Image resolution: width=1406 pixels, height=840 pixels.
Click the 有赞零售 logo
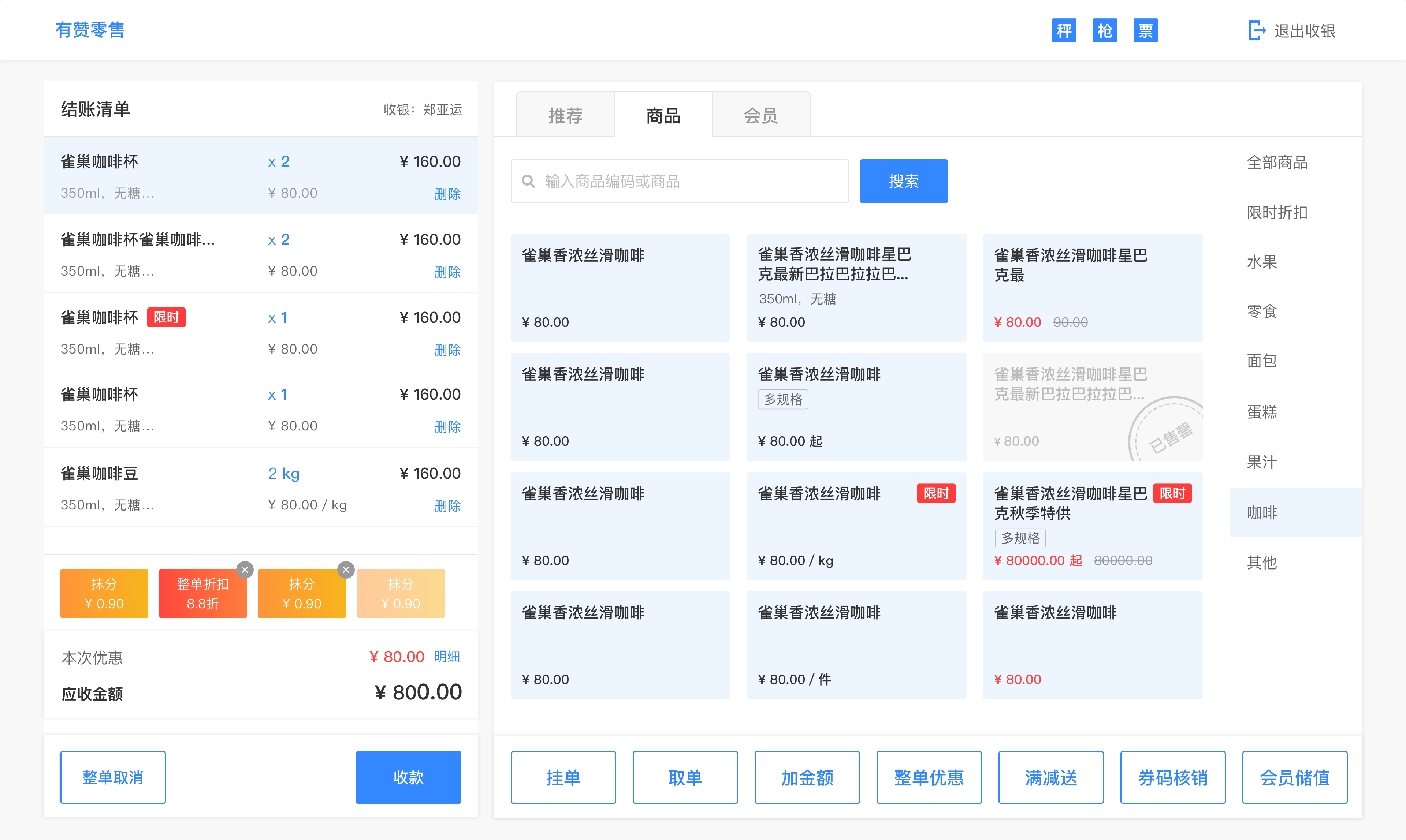pyautogui.click(x=89, y=29)
